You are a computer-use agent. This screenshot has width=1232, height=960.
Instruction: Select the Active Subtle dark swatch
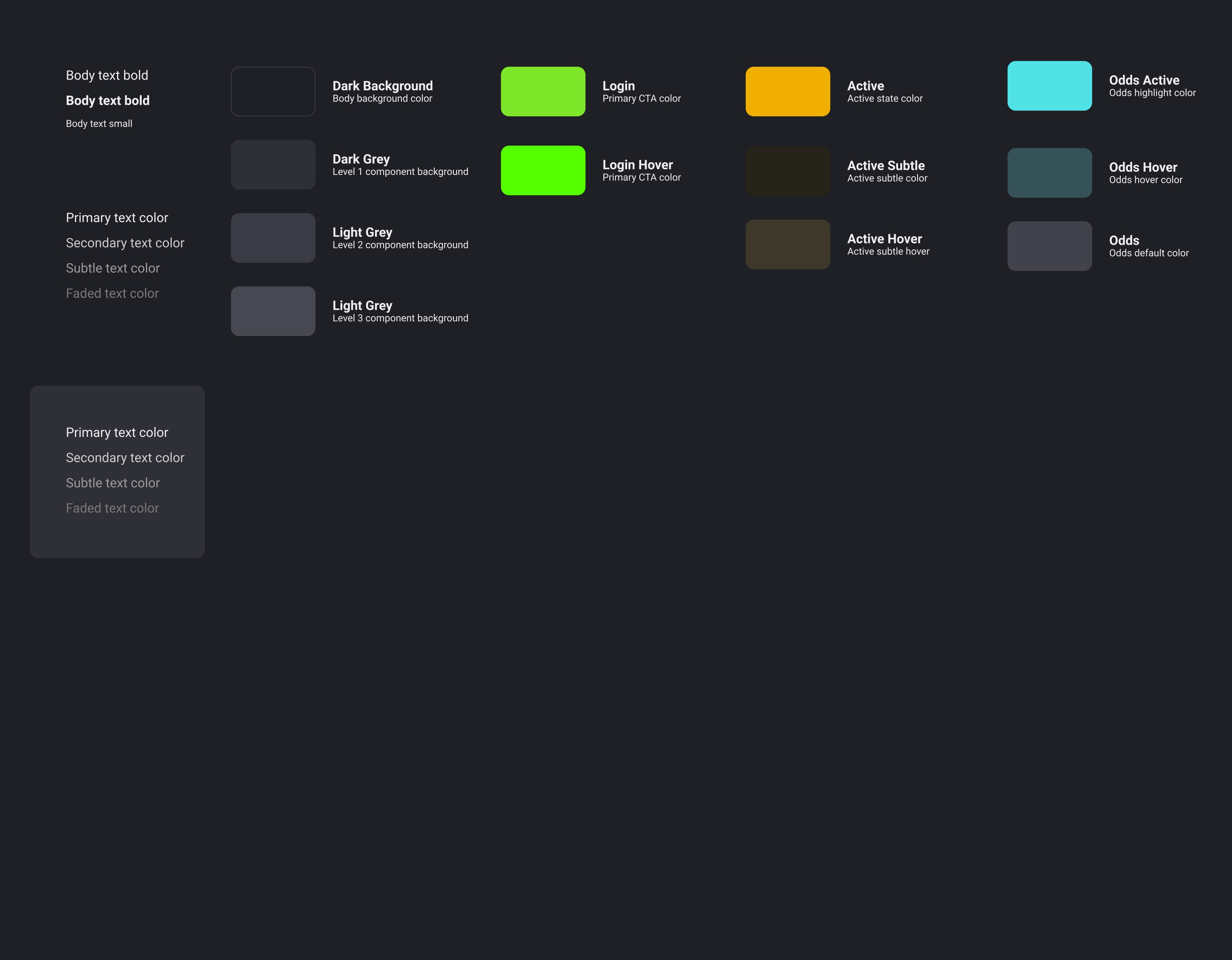[x=788, y=171]
